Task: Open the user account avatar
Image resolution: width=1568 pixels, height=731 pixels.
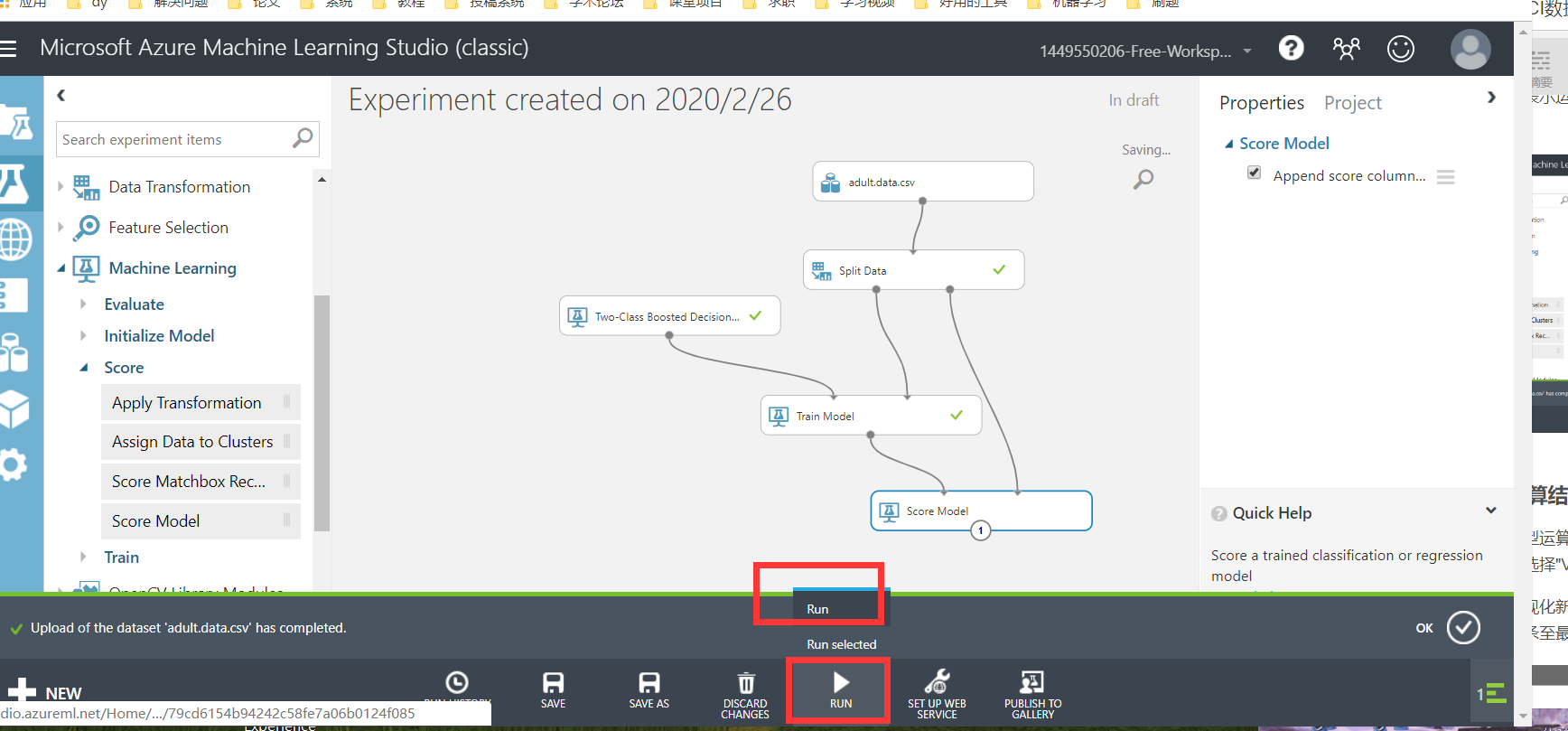Action: [1470, 49]
